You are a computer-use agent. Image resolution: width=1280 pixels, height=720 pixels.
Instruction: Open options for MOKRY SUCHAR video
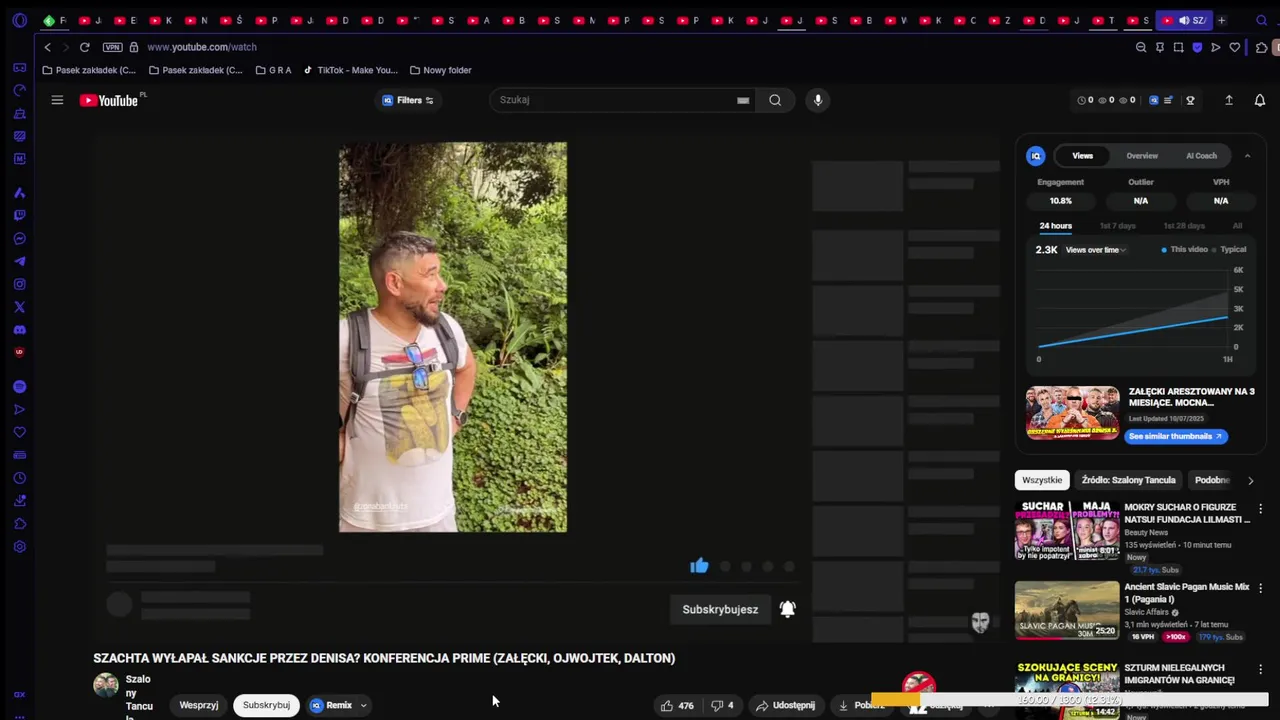[1260, 509]
